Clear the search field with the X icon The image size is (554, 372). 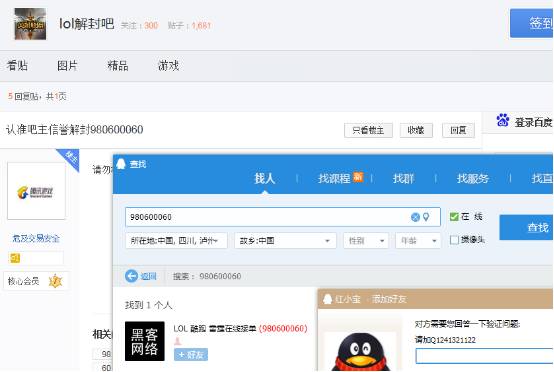click(x=416, y=217)
